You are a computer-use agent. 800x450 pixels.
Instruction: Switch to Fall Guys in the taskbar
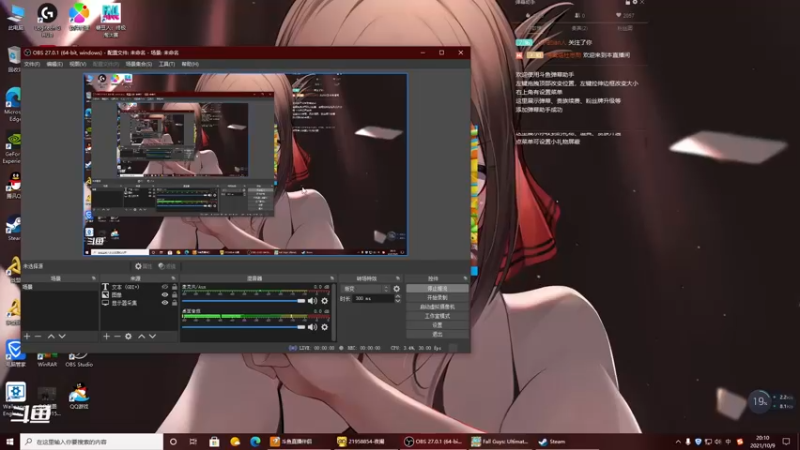500,442
